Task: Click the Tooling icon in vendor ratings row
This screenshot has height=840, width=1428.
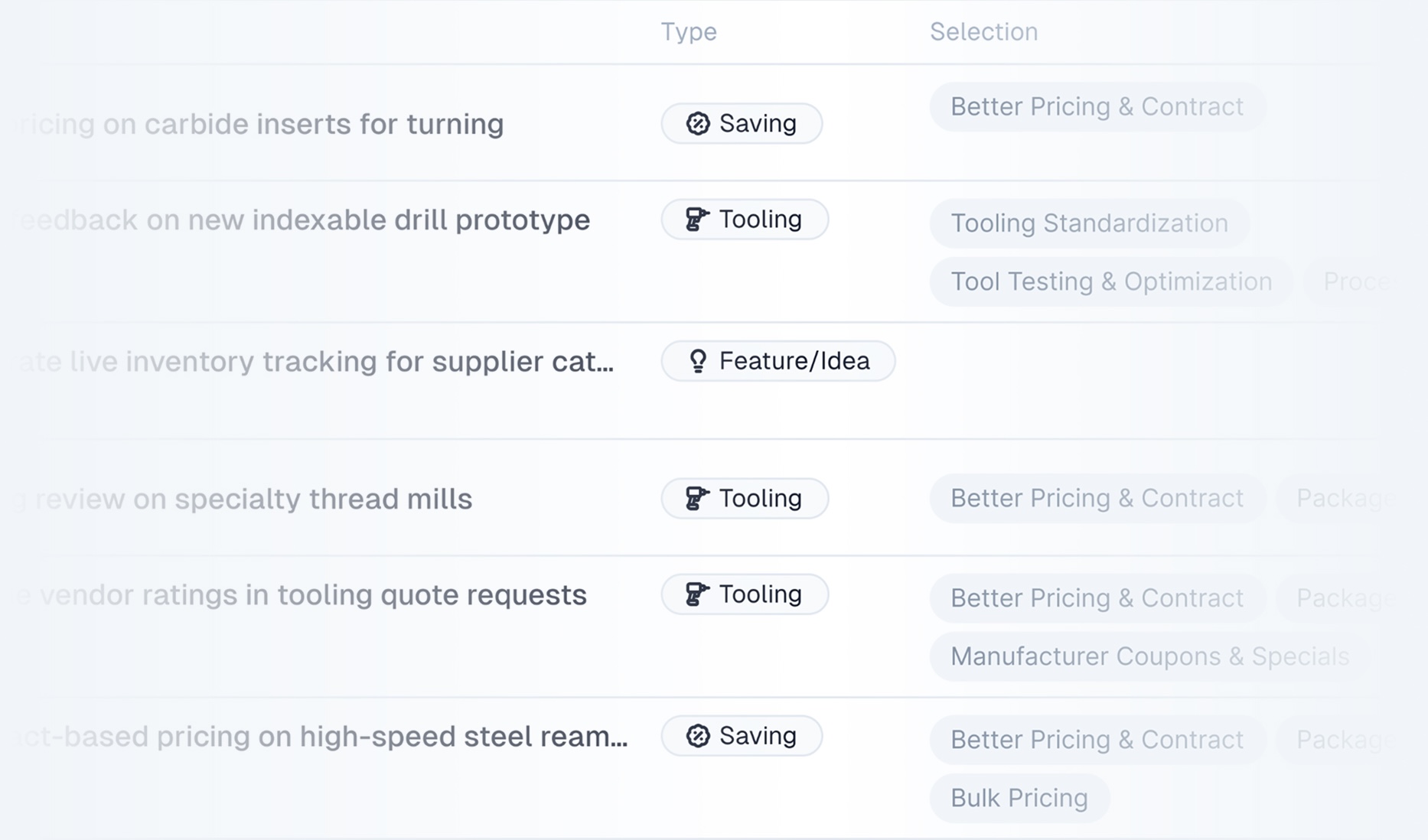Action: (697, 594)
